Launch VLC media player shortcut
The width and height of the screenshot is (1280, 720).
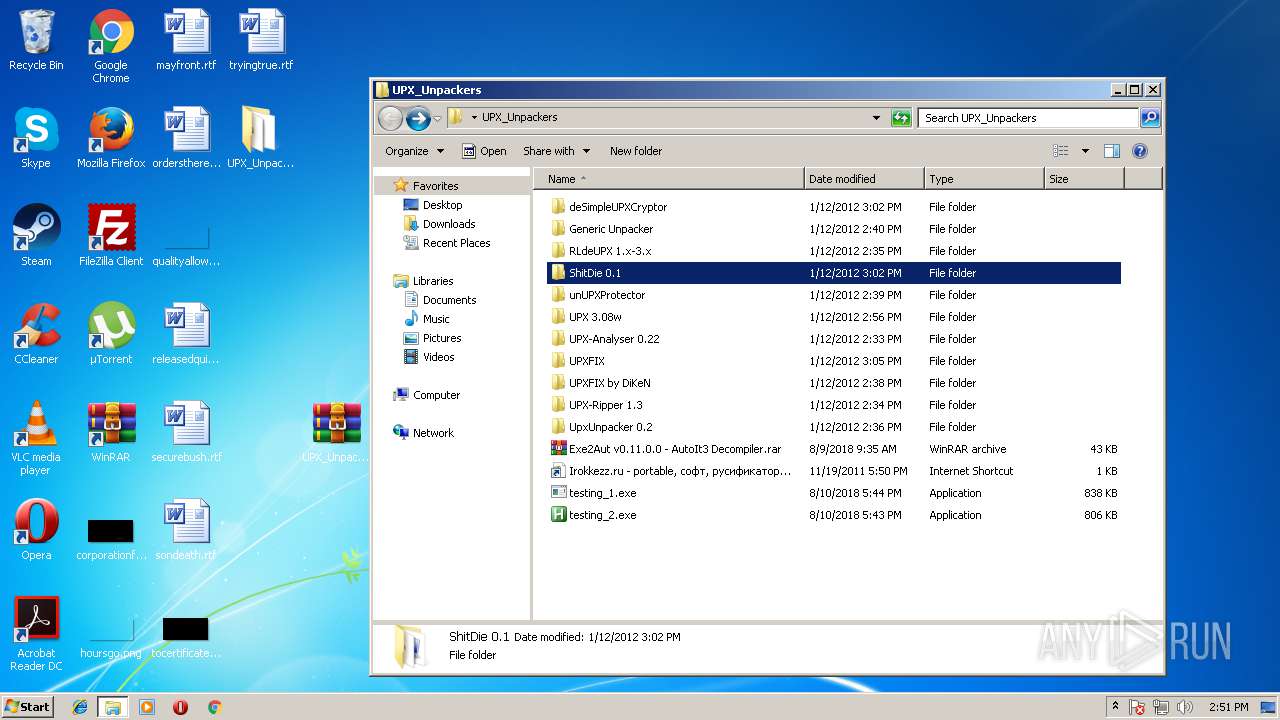36,438
